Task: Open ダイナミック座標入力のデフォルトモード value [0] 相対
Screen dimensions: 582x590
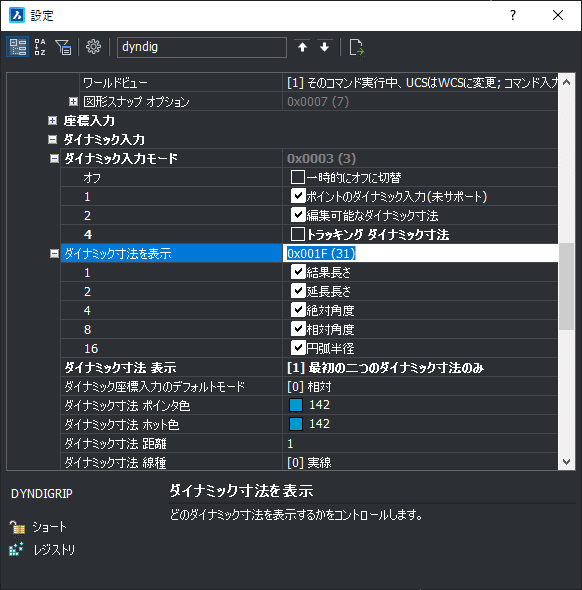Action: [420, 386]
